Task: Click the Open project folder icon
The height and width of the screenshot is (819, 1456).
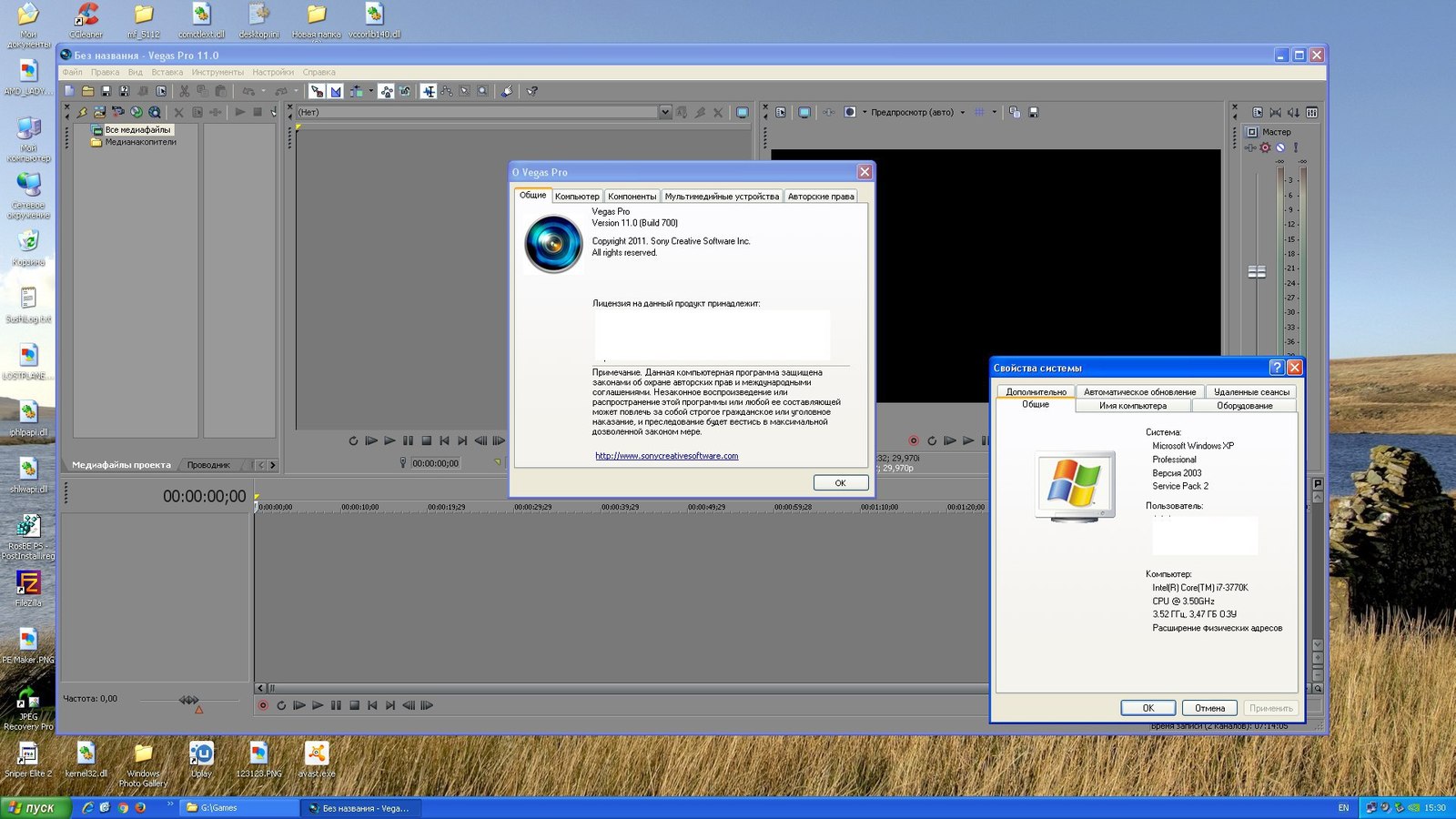Action: click(x=87, y=91)
